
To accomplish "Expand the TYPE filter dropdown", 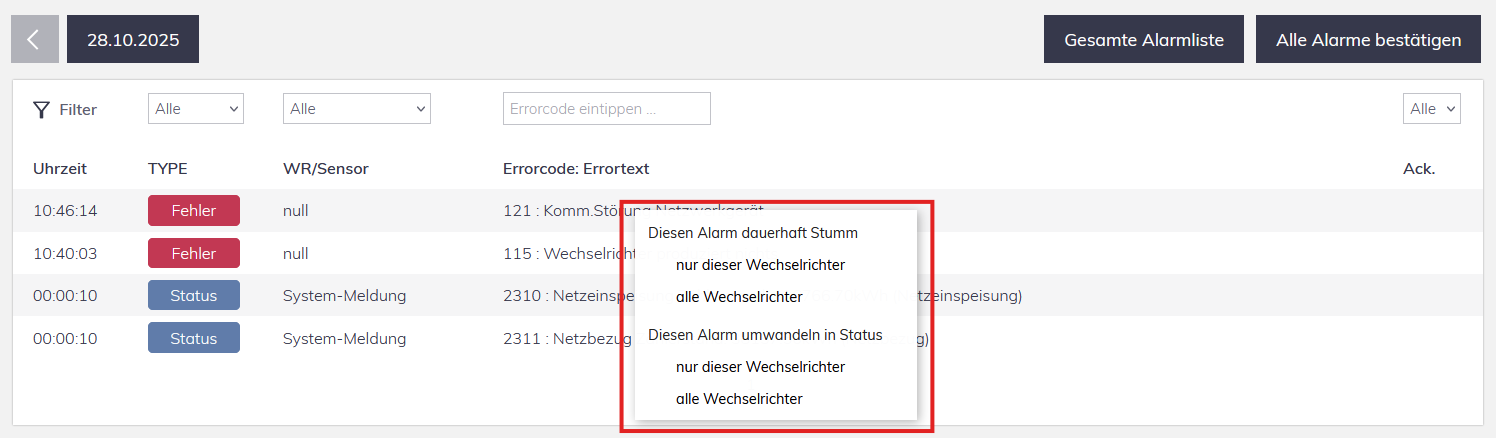I will [x=195, y=109].
